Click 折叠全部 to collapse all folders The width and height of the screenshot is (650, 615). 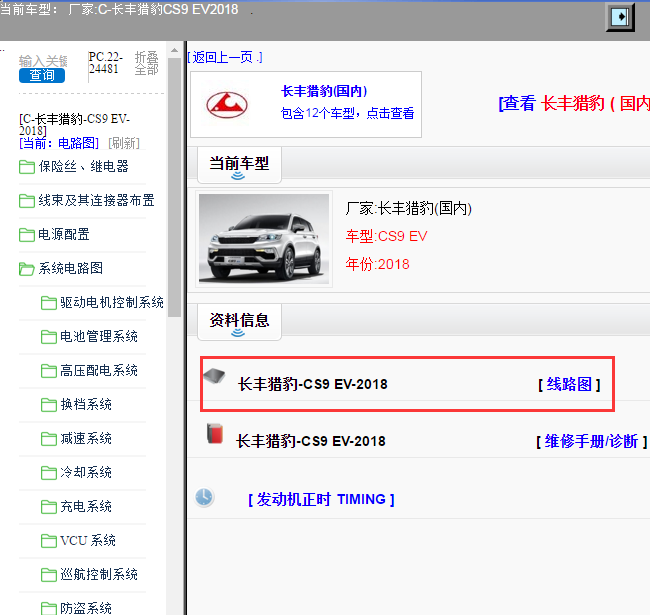click(146, 63)
